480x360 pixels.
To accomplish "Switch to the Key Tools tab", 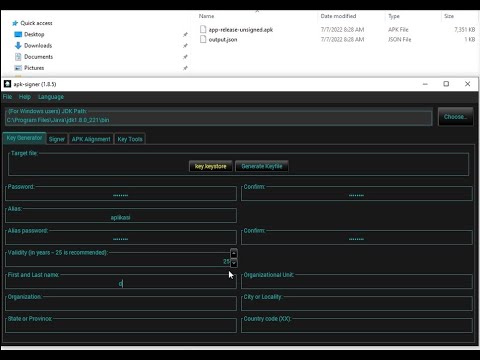I will (x=130, y=139).
